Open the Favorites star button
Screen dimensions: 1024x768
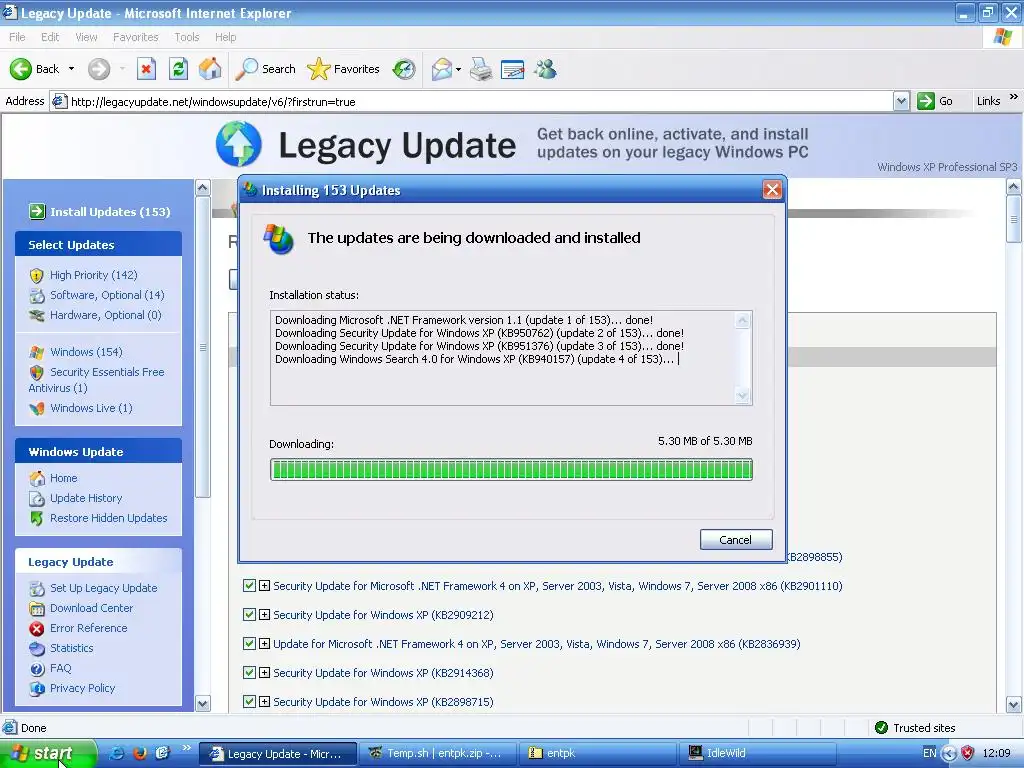click(344, 69)
